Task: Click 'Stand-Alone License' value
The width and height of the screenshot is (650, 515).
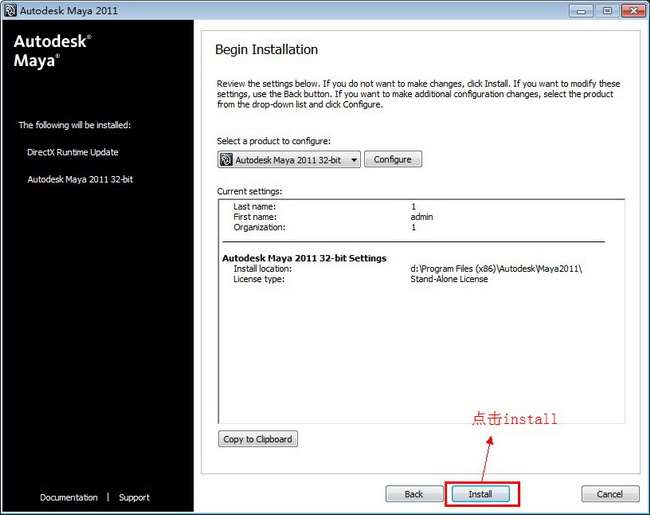Action: (x=449, y=279)
